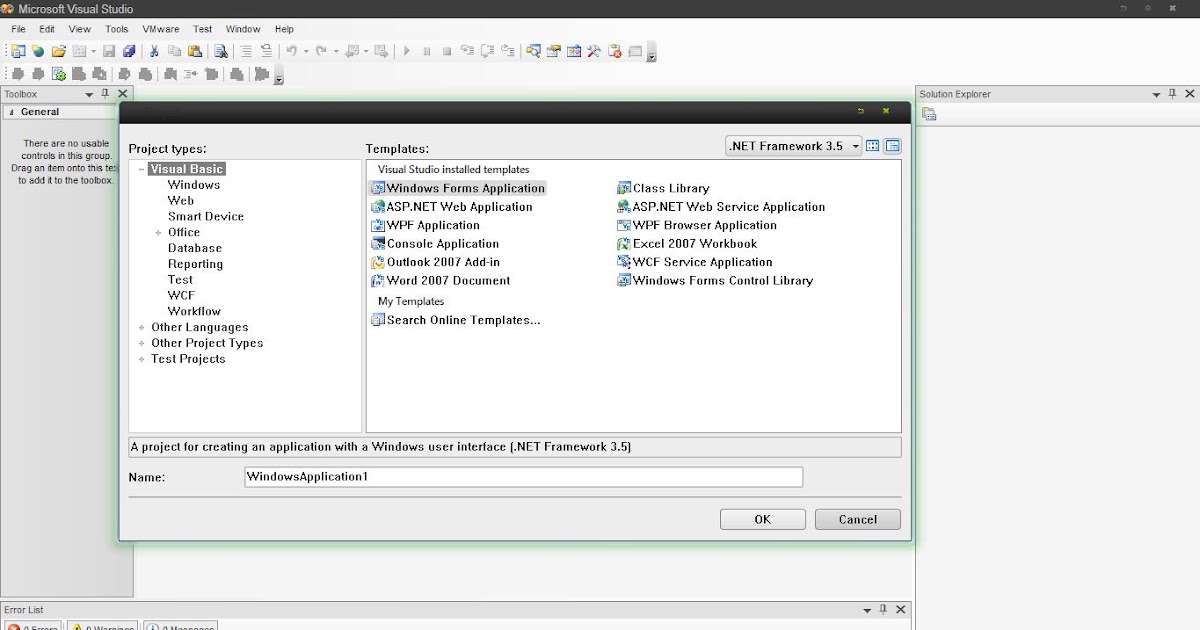Expand the Test Projects node
1200x630 pixels.
pos(142,360)
